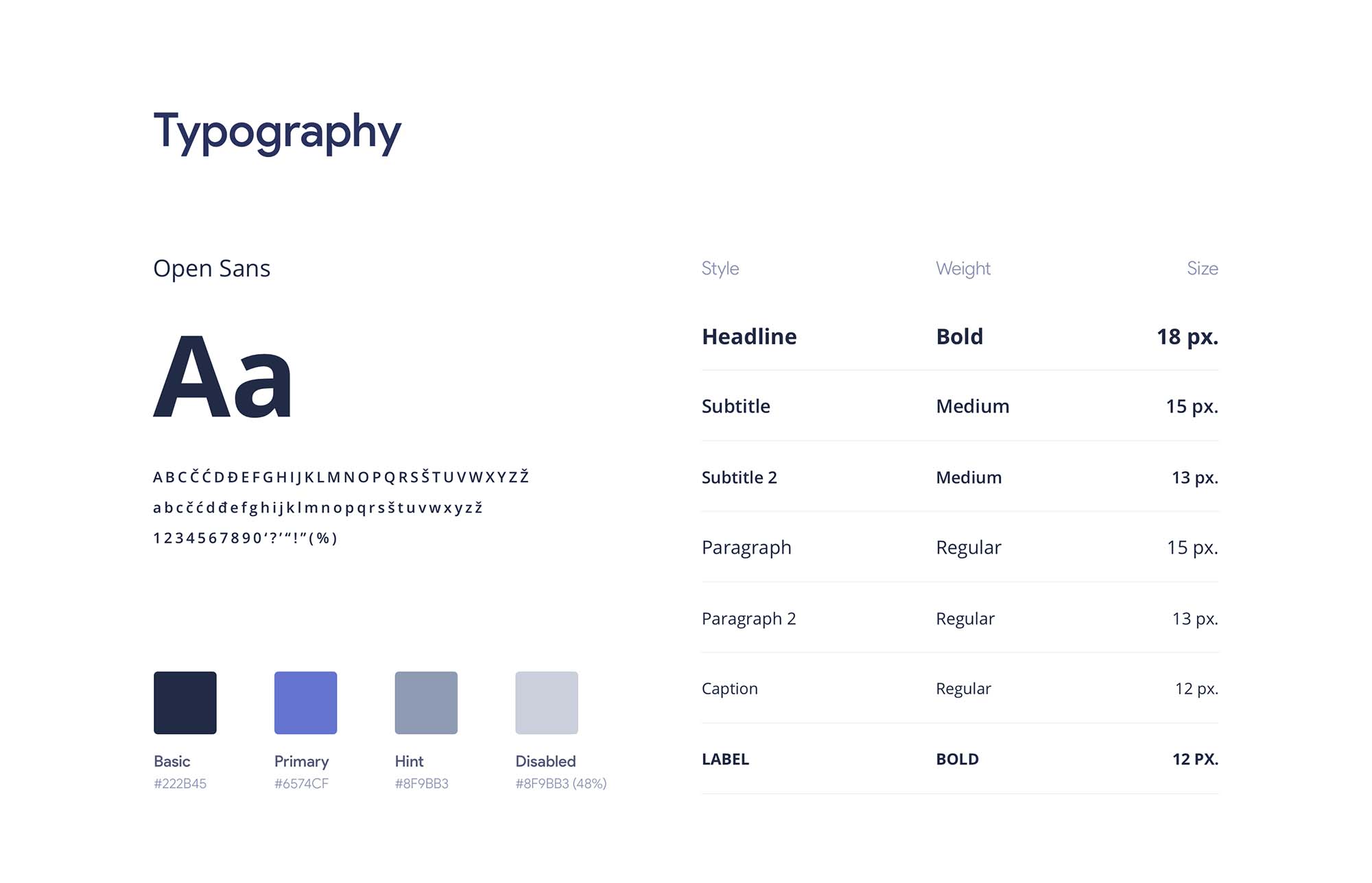Click the Basic dark navy color swatch
The image size is (1372, 883).
185,703
